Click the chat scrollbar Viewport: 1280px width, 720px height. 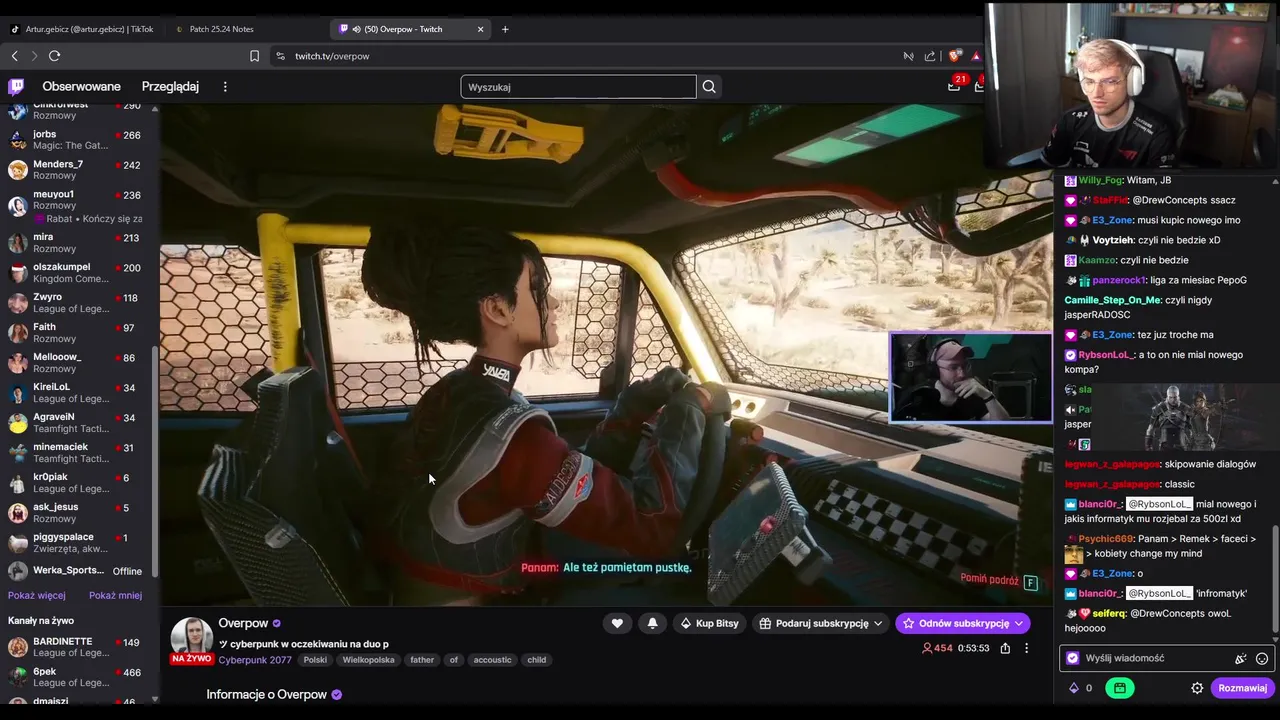[1275, 578]
